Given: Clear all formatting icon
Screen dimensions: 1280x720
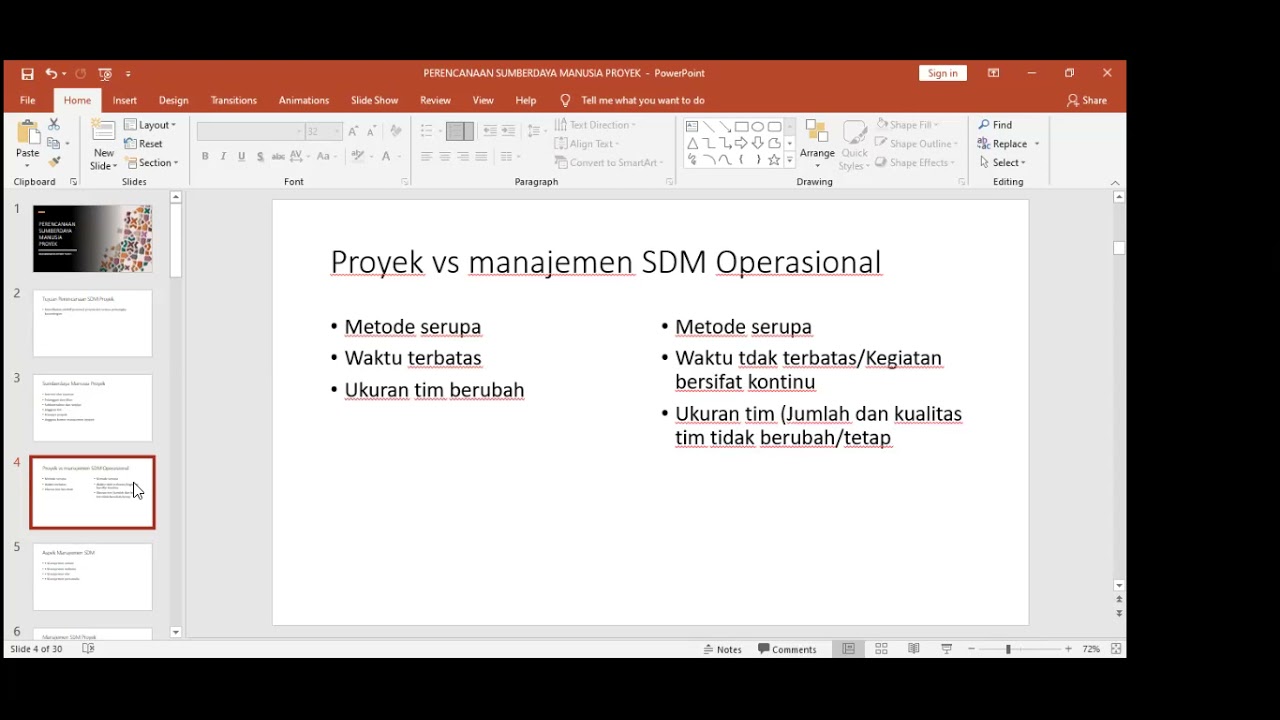Looking at the screenshot, I should 396,131.
